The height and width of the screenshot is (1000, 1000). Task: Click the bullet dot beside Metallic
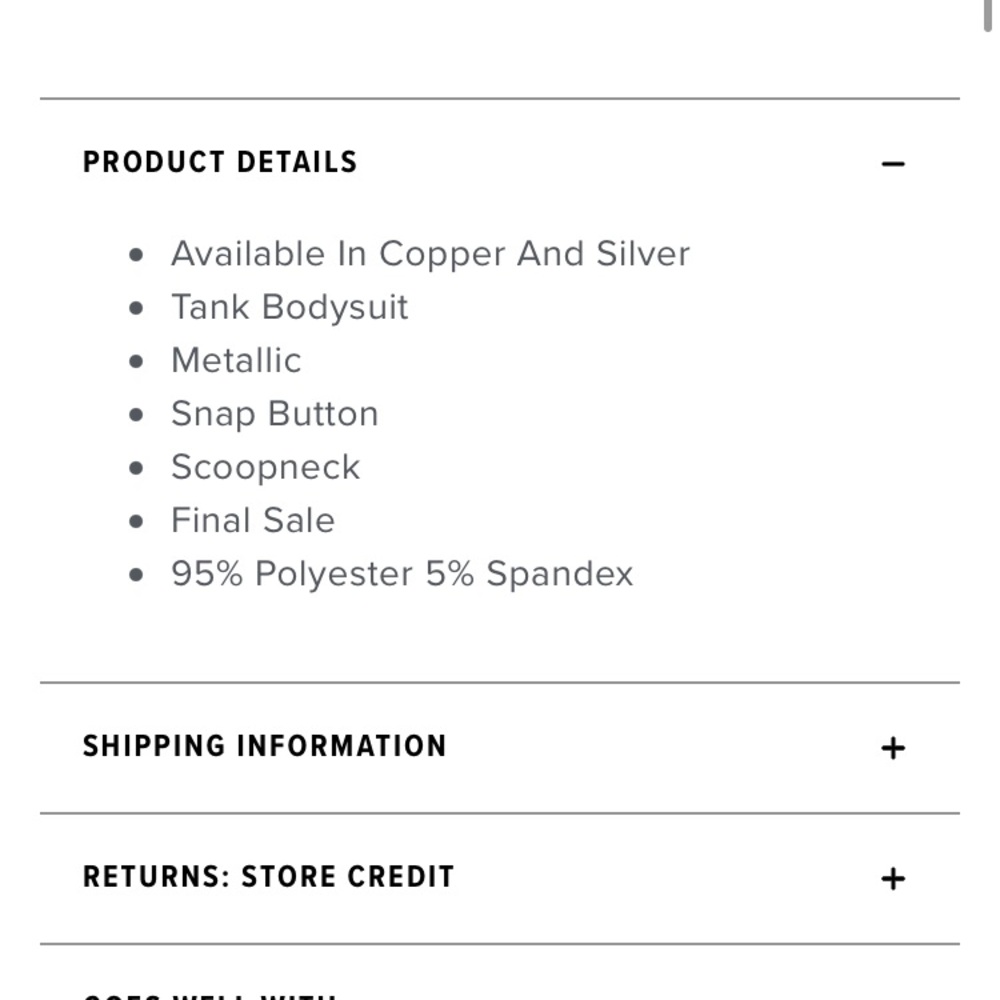pyautogui.click(x=137, y=361)
